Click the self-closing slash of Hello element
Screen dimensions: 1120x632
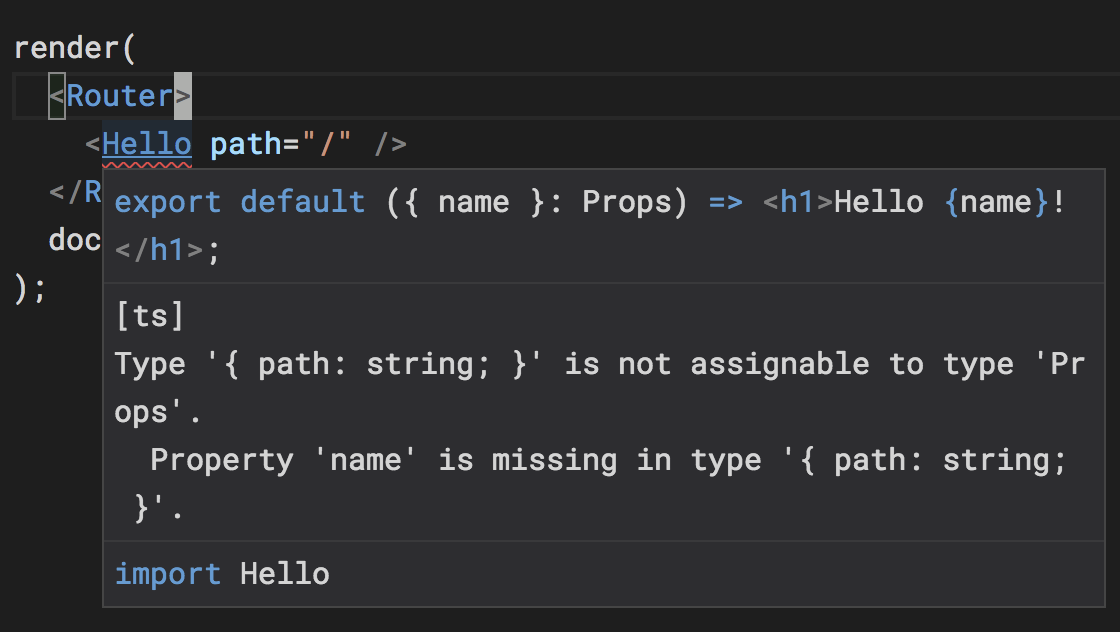point(388,143)
